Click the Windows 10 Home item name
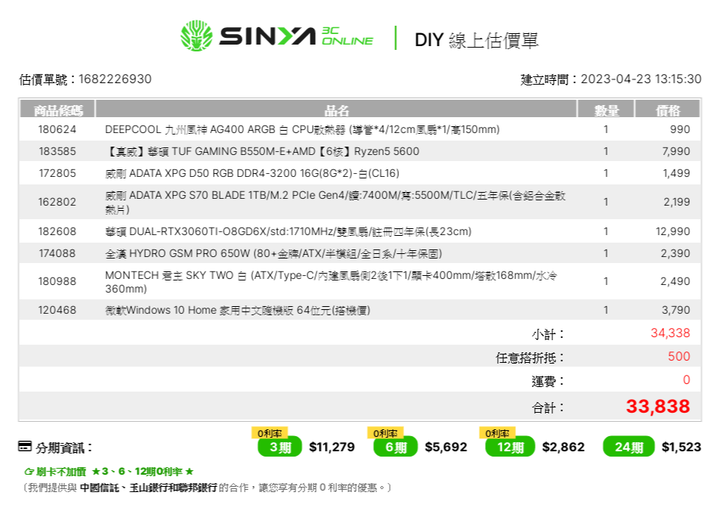This screenshot has width=720, height=511. 238,310
